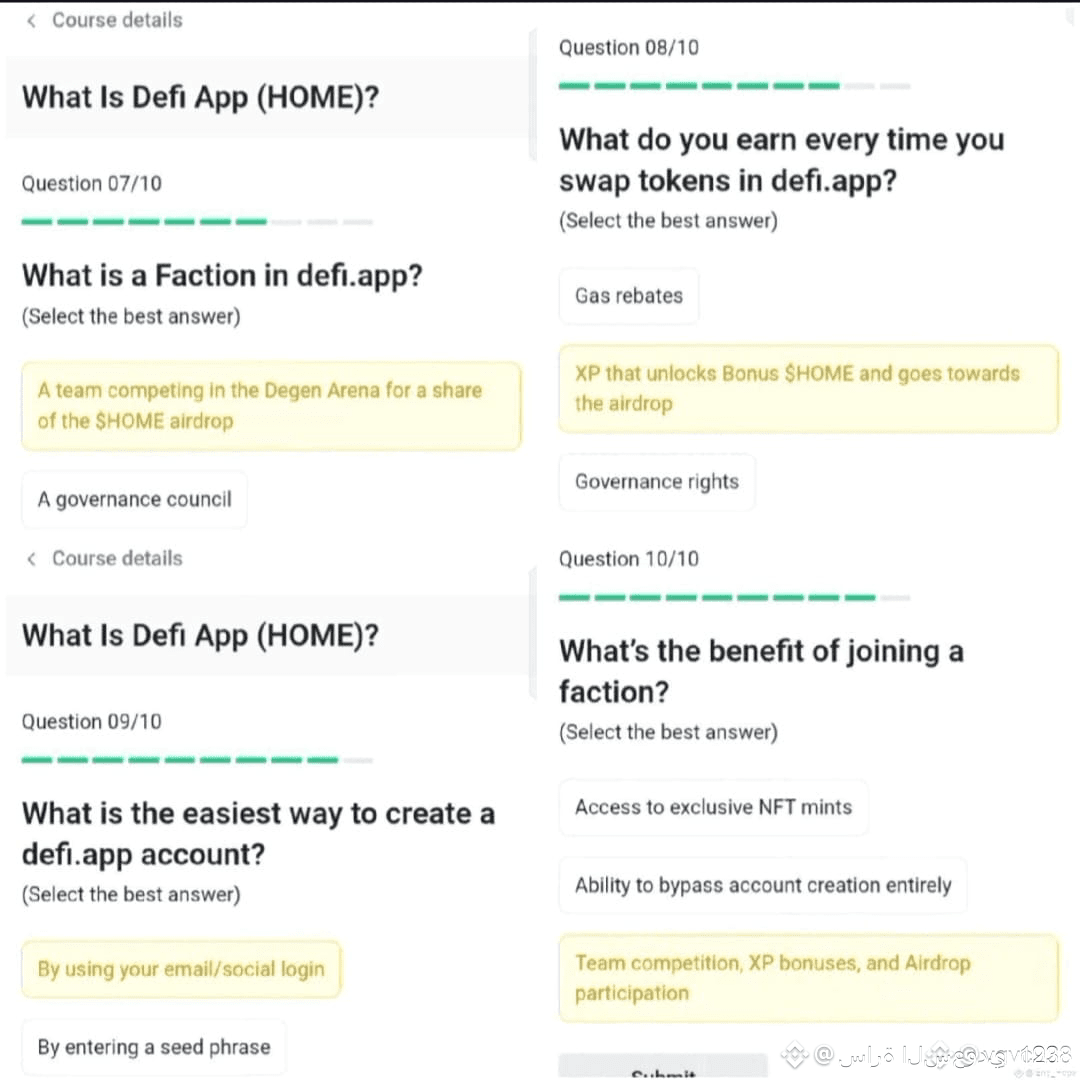The image size is (1080, 1080).
Task: Click '(Select the best answer)' under Question 08
Action: [668, 221]
